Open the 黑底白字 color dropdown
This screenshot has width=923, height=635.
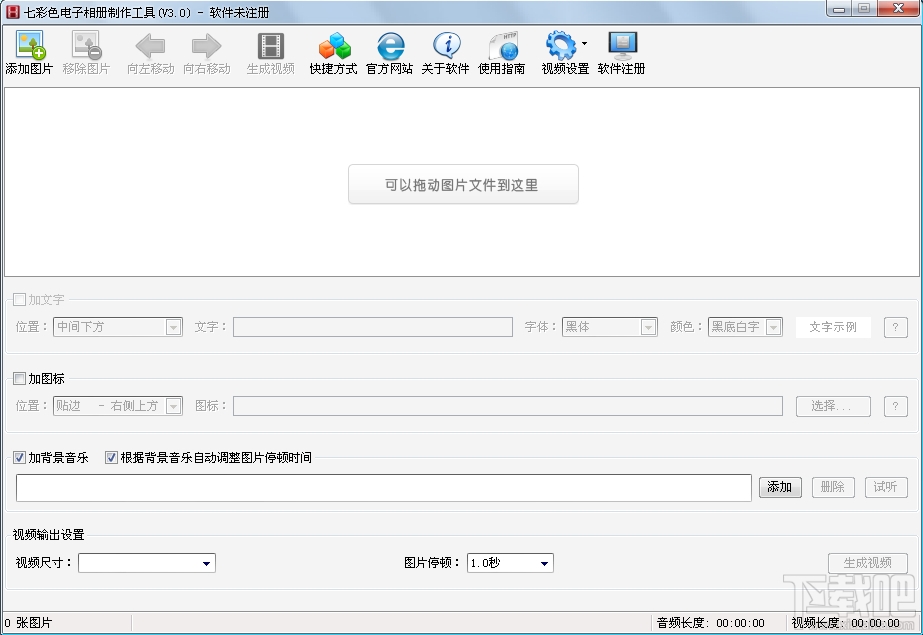[745, 327]
